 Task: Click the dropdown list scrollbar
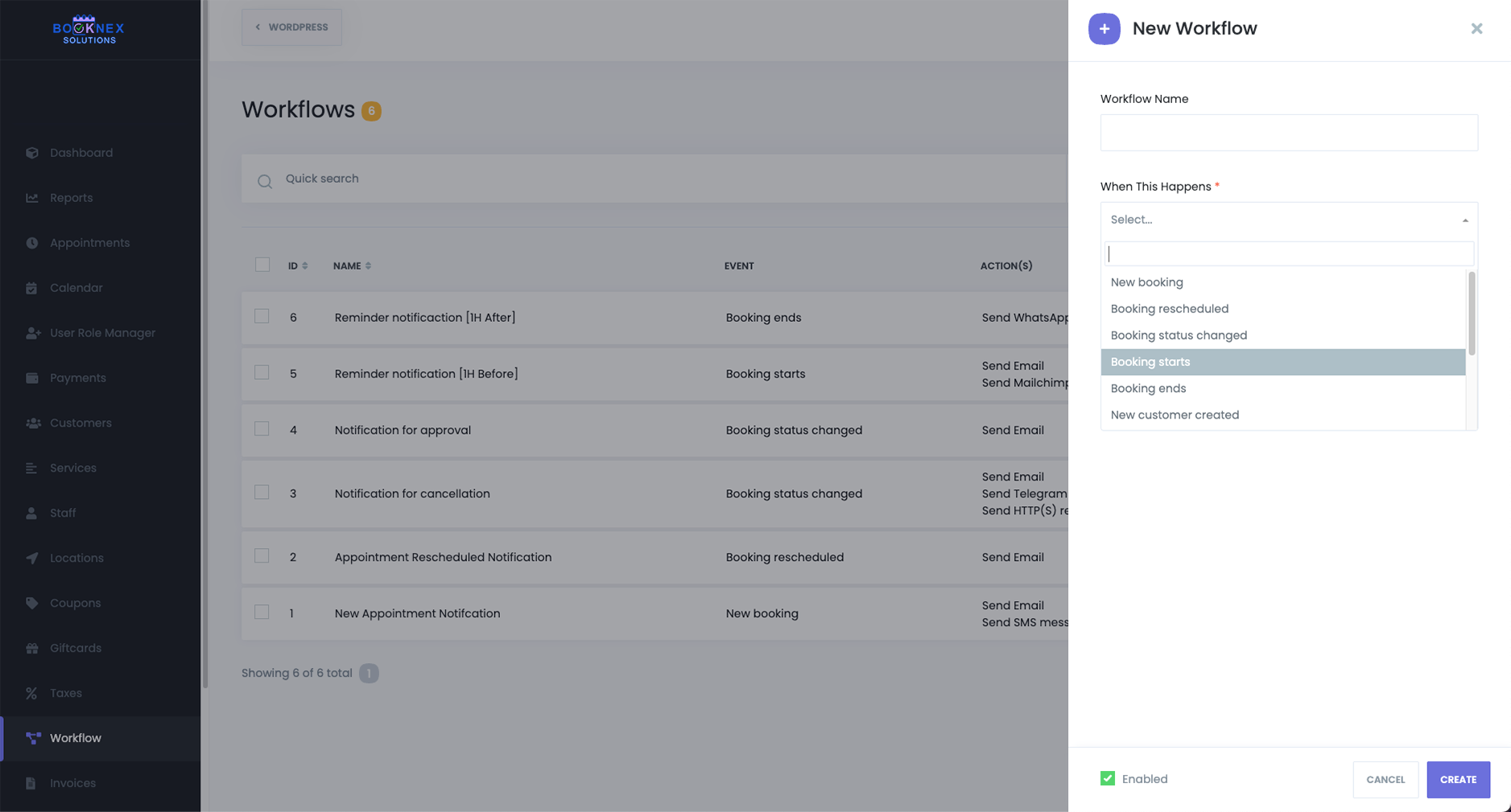[x=1472, y=314]
